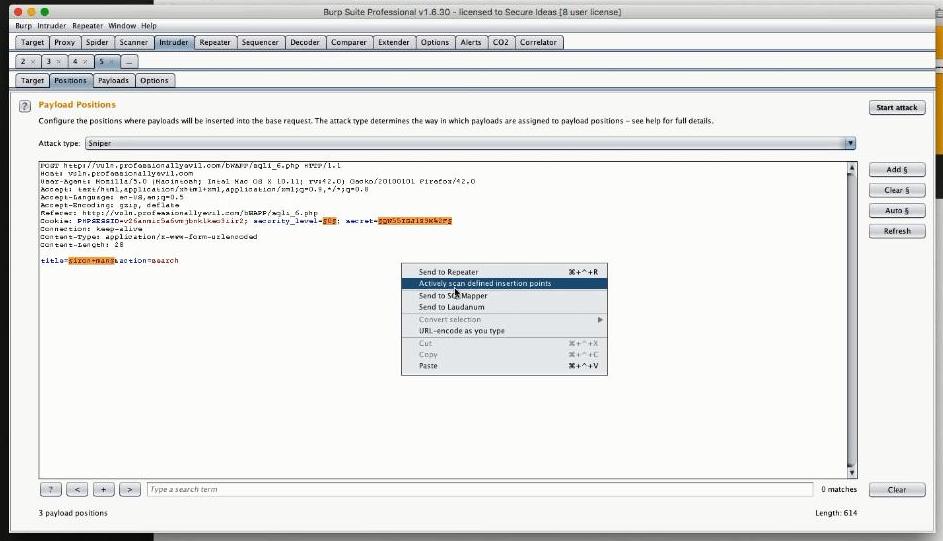Viewport: 943px width, 541px height.
Task: Select Intruder attack tab 5
Action: click(x=102, y=61)
